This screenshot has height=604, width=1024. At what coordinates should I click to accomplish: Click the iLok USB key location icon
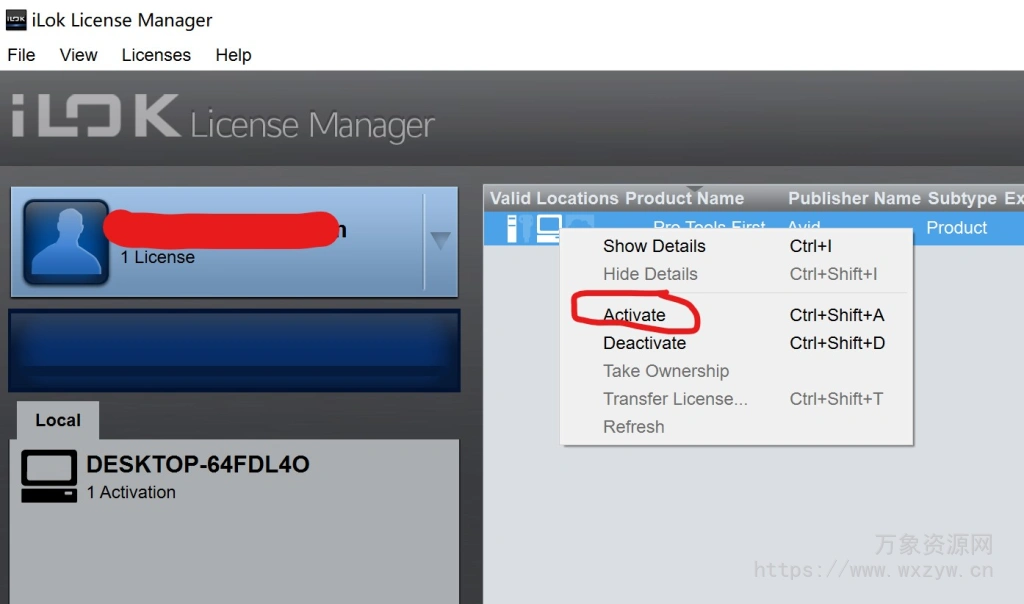click(514, 228)
